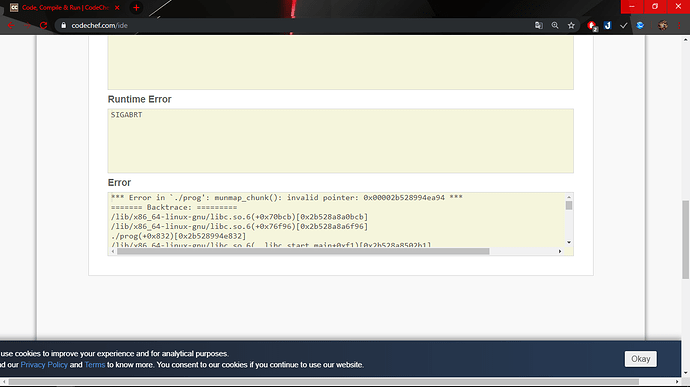Click the Error box scroll-right arrow

tap(560, 251)
